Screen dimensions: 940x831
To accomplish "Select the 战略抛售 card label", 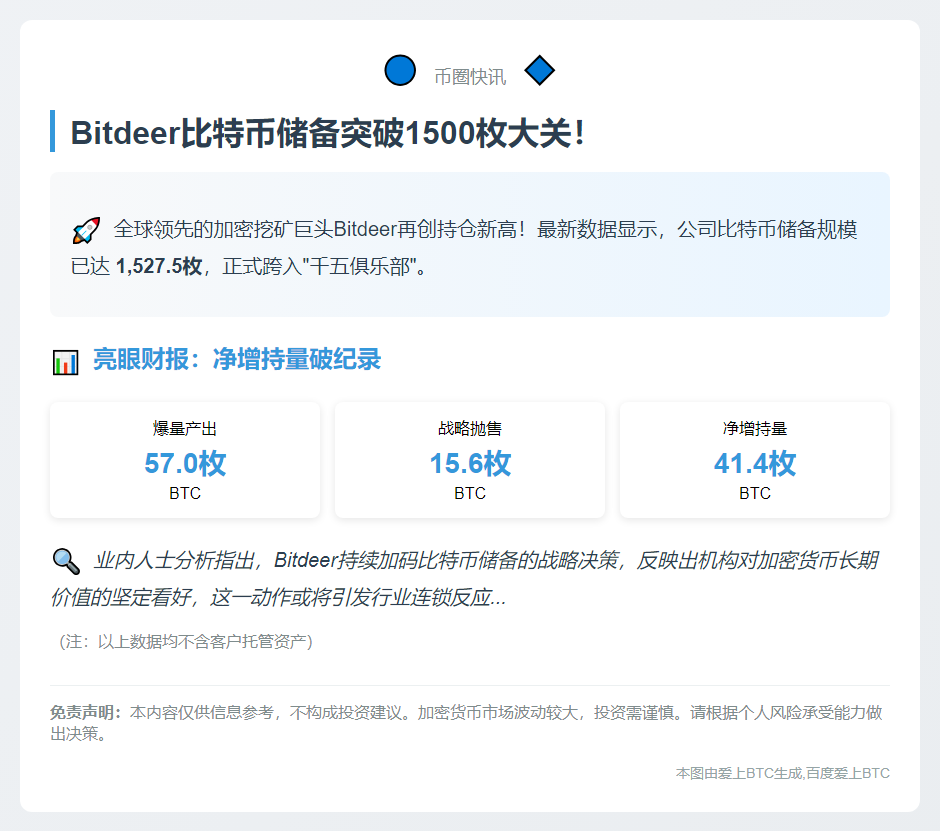I will (470, 428).
